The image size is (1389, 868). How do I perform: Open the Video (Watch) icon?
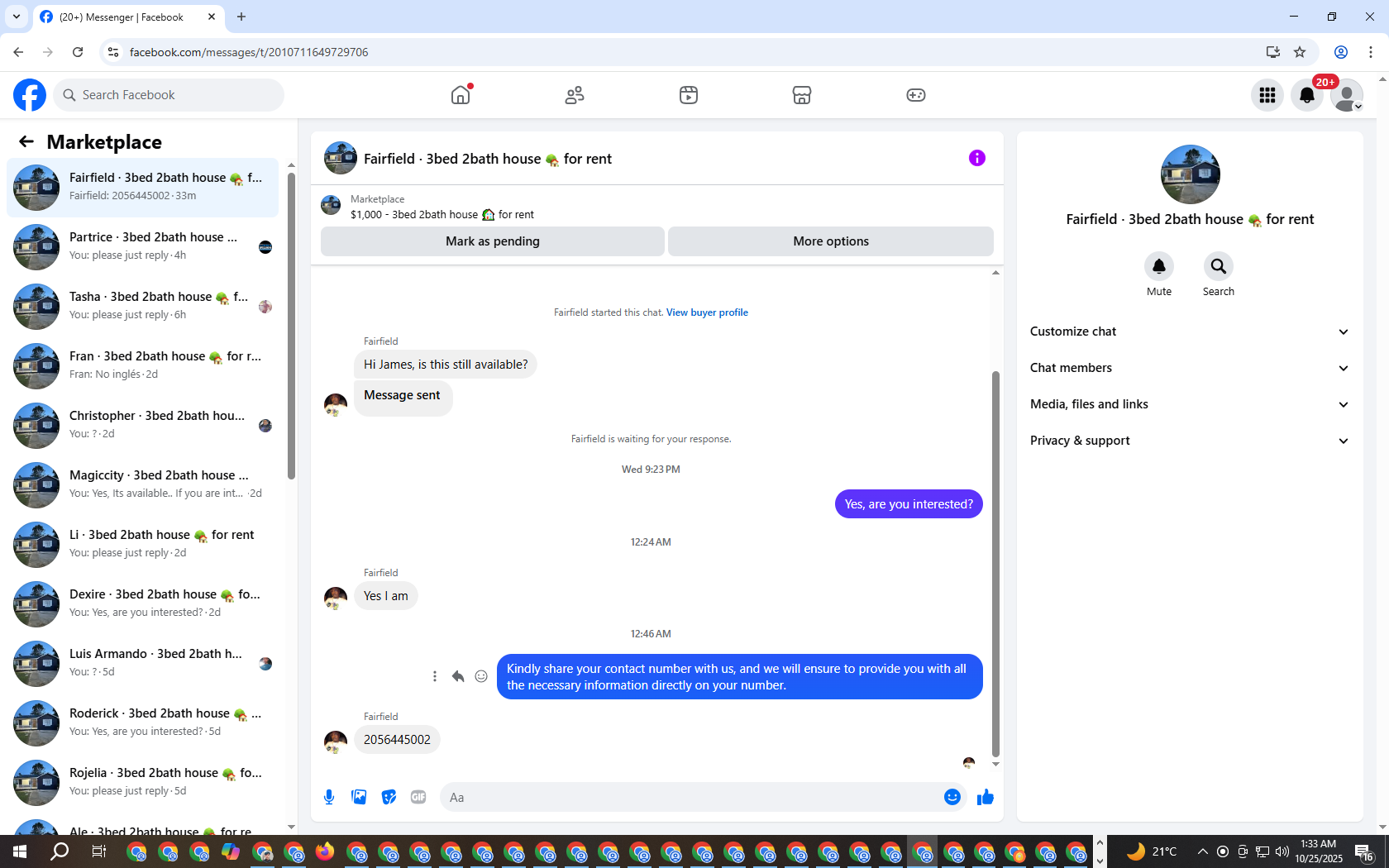689,95
